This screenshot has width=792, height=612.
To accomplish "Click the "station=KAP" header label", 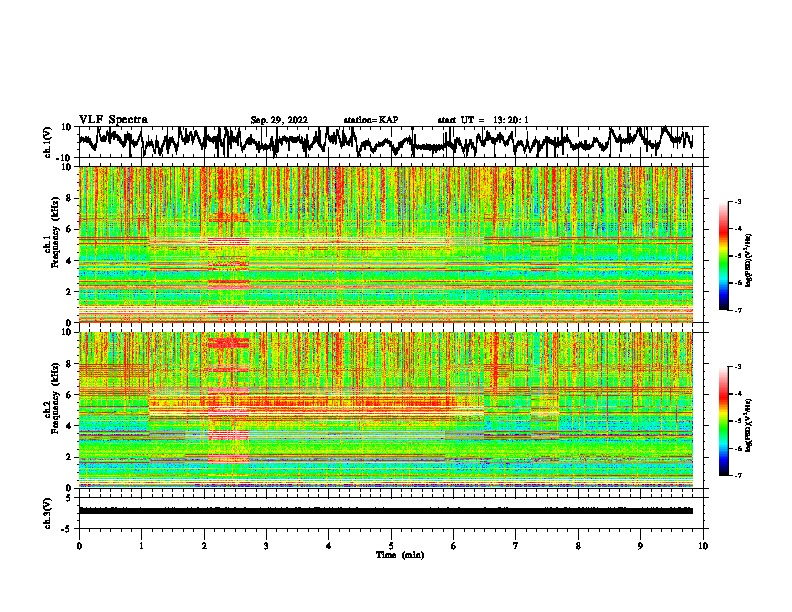I will point(371,120).
